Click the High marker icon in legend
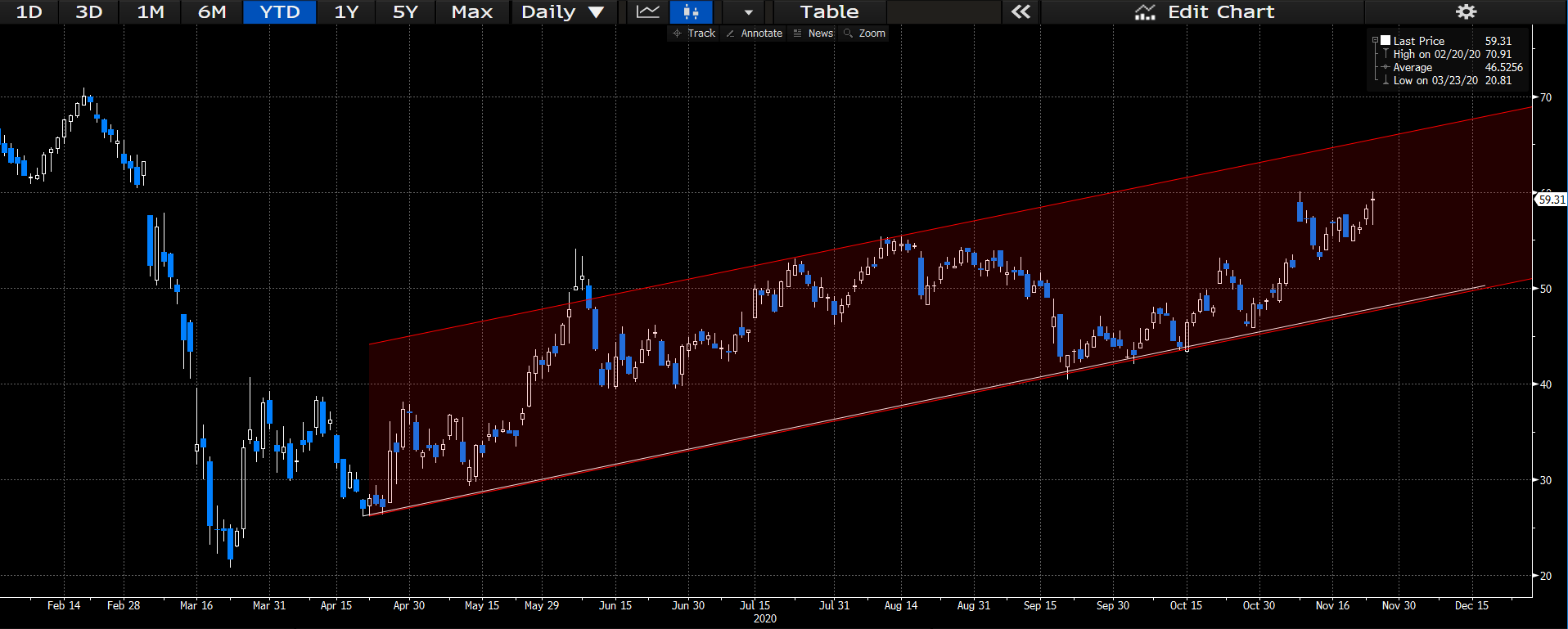The height and width of the screenshot is (629, 1568). click(x=1386, y=54)
